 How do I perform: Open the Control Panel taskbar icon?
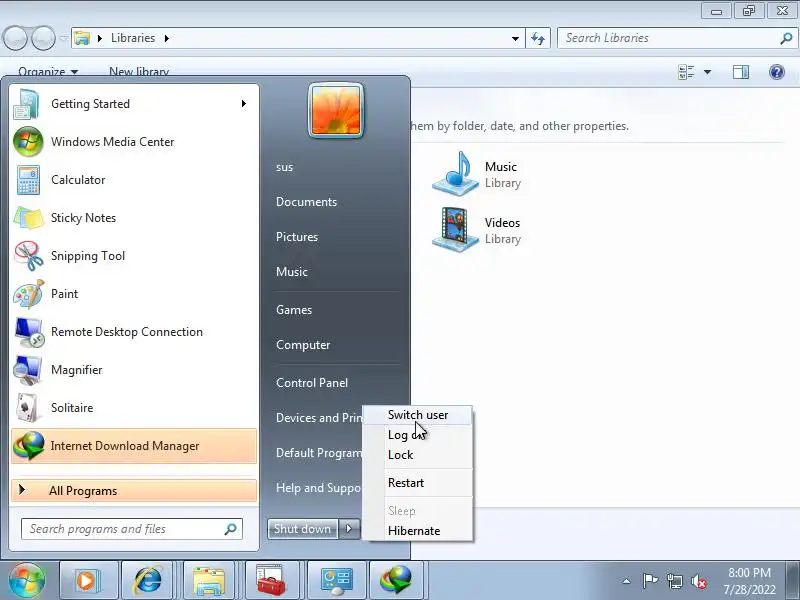(x=336, y=581)
